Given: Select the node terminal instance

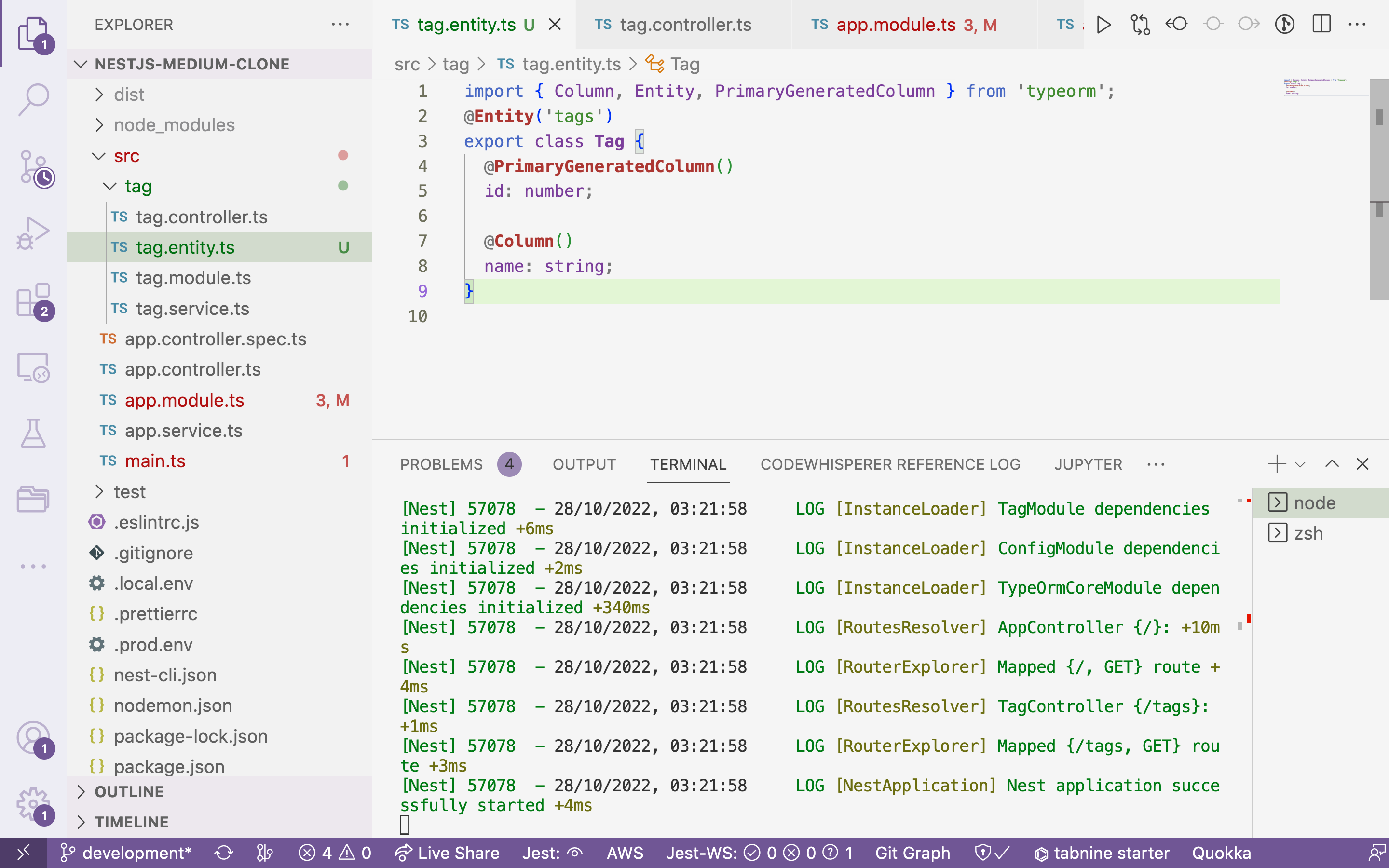Looking at the screenshot, I should (1320, 503).
